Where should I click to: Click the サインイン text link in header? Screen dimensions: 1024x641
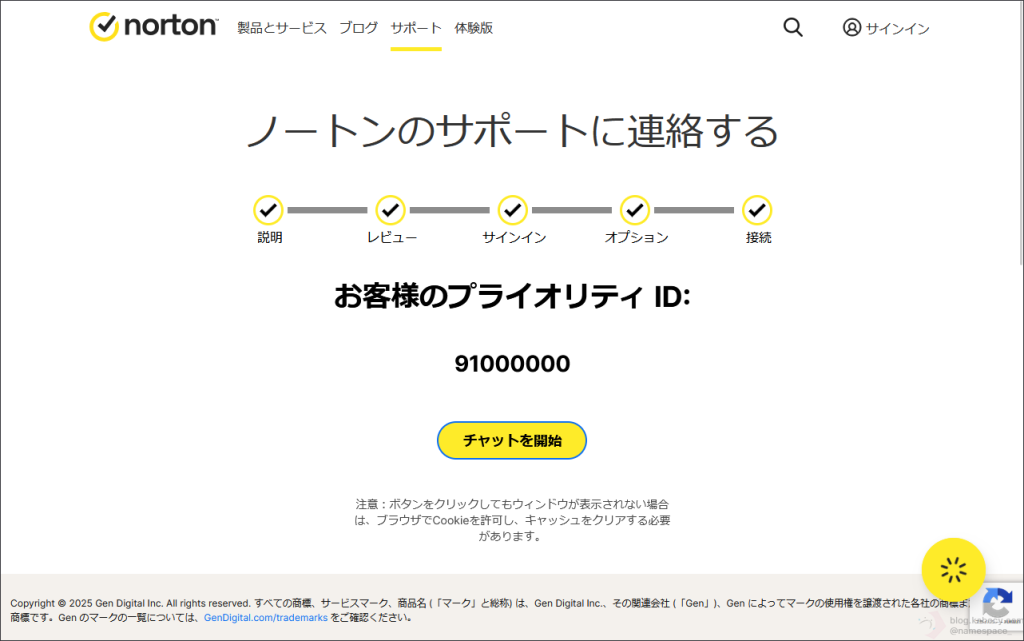(897, 29)
